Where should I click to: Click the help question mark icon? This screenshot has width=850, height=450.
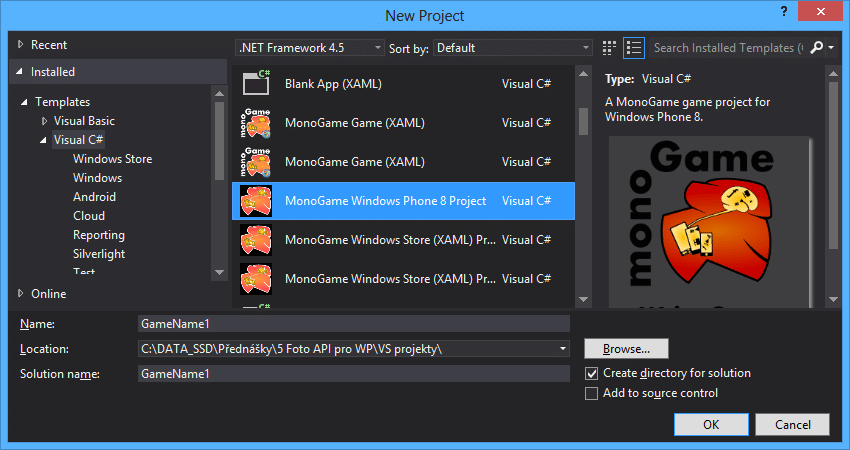click(x=784, y=11)
